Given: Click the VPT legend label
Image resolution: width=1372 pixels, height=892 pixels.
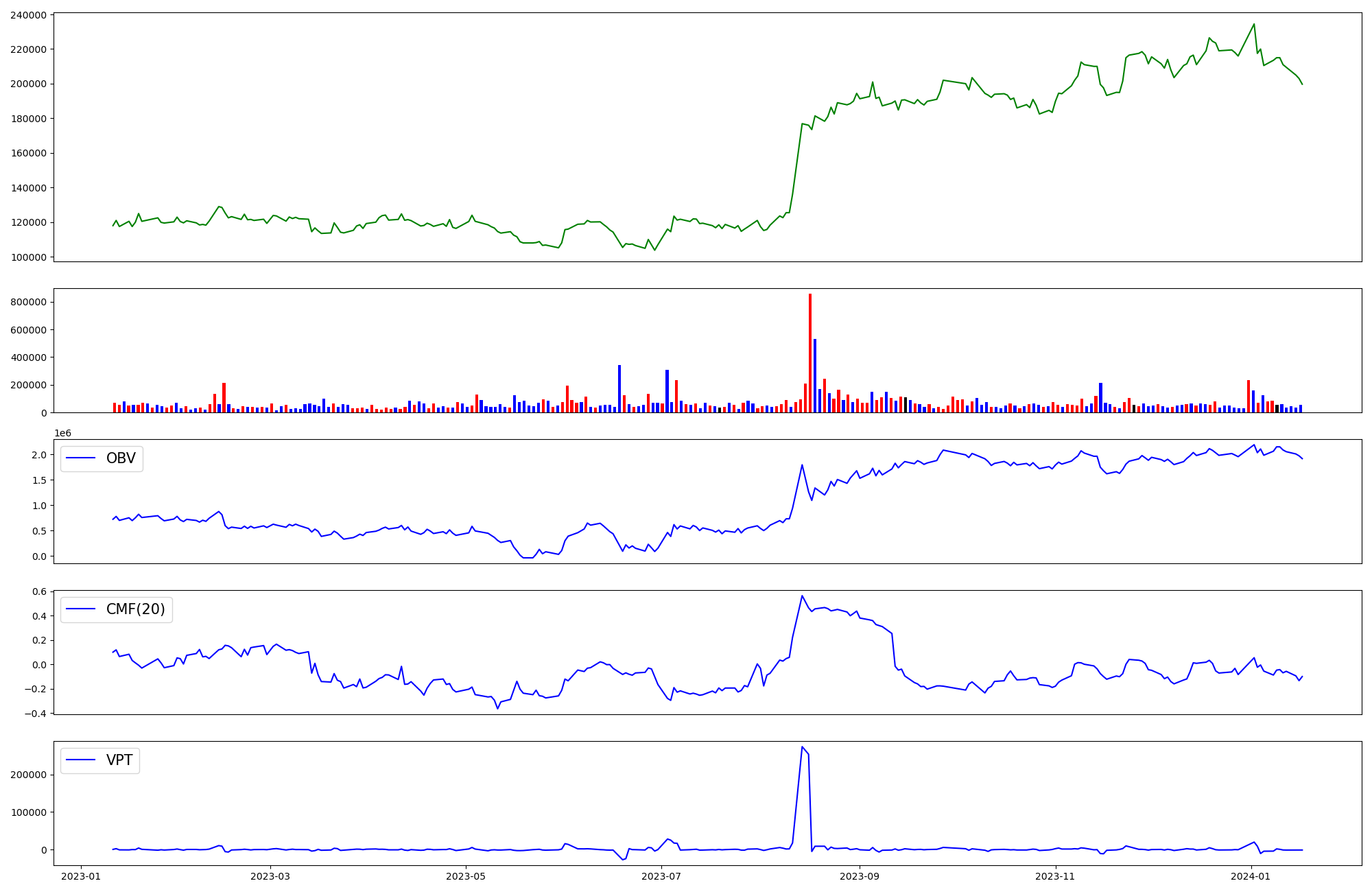Looking at the screenshot, I should (119, 760).
